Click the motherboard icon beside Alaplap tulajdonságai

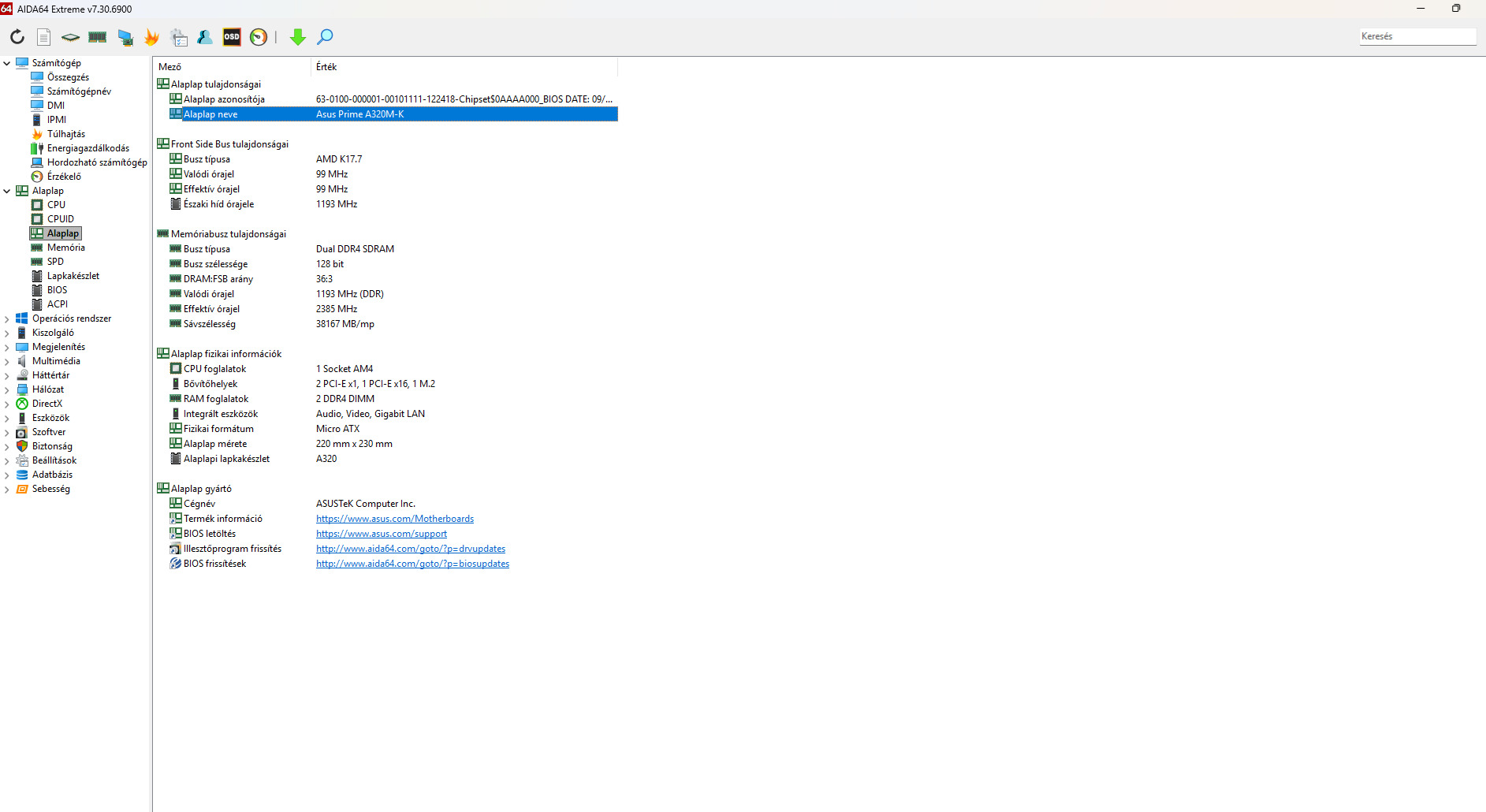[x=163, y=84]
